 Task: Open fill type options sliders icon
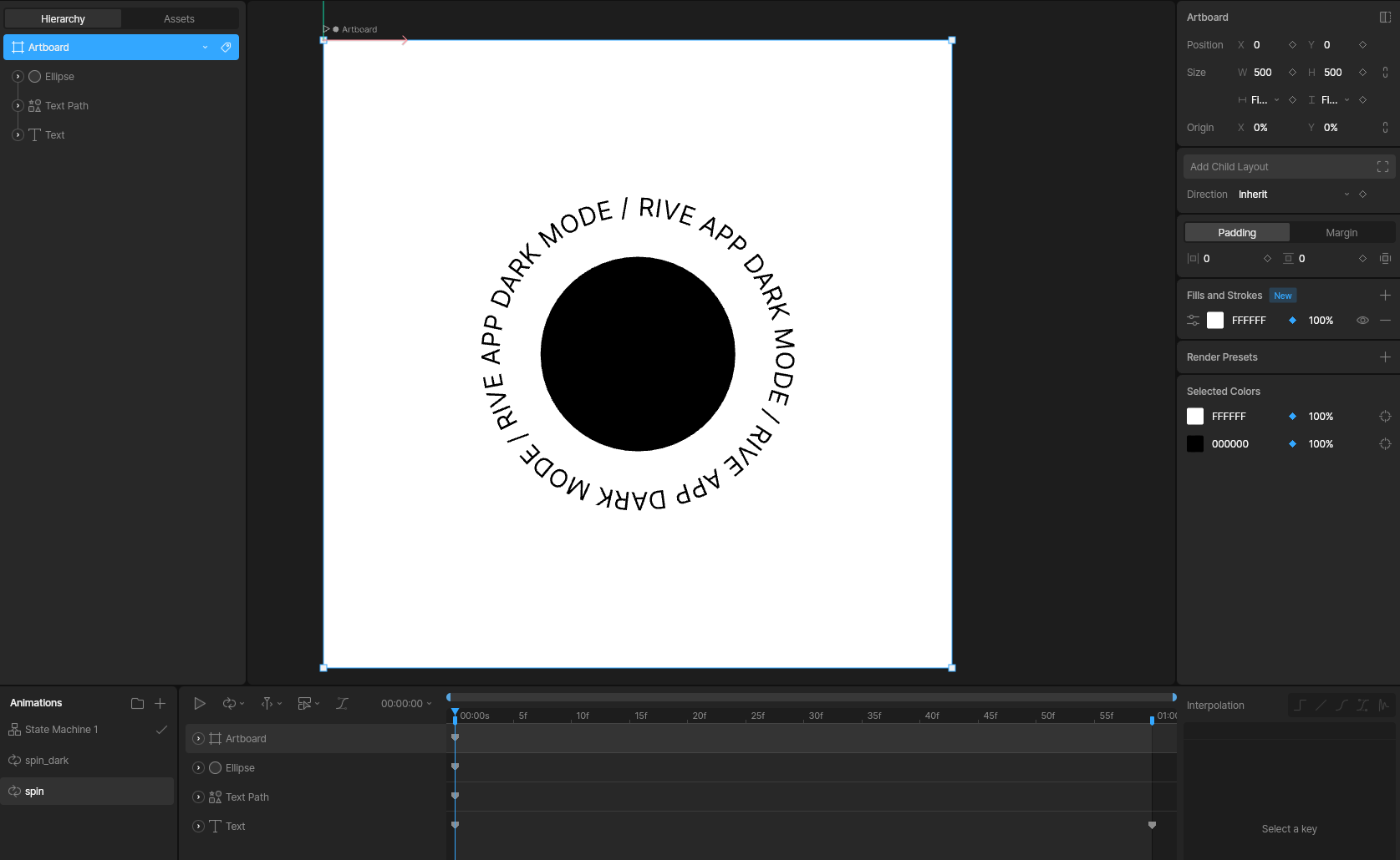(x=1193, y=320)
